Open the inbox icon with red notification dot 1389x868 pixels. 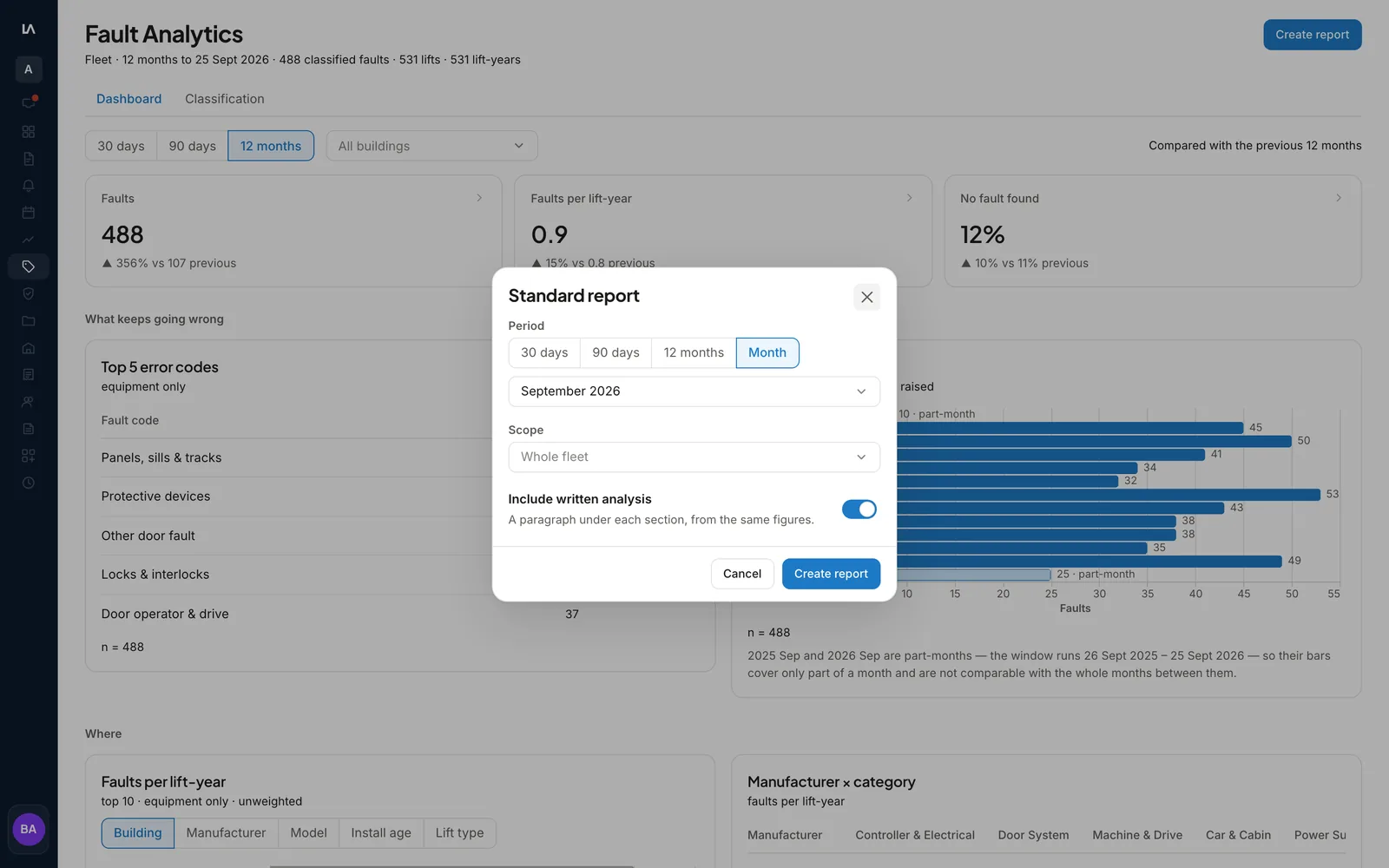pyautogui.click(x=29, y=102)
